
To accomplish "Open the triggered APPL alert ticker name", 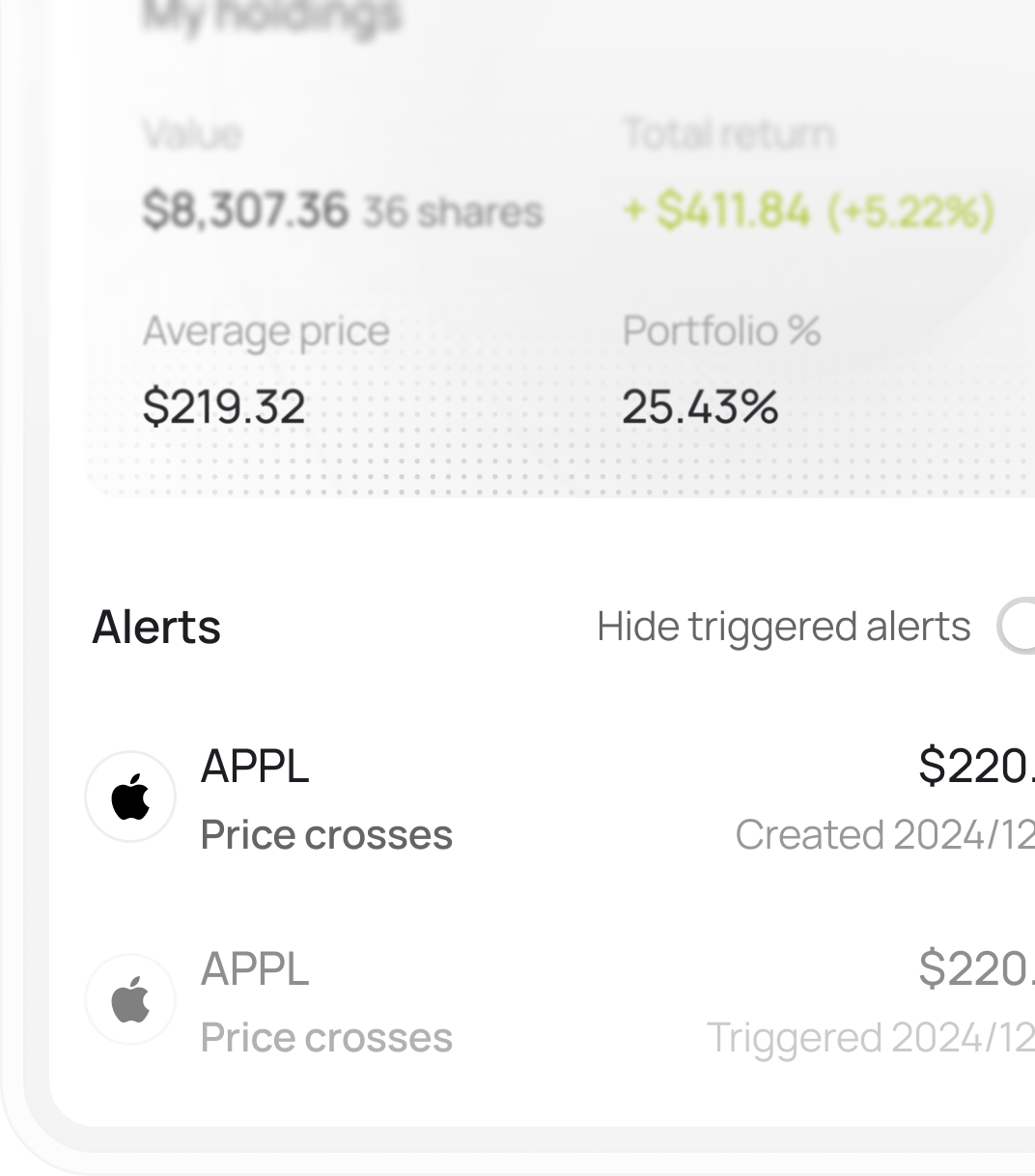I will 255,969.
